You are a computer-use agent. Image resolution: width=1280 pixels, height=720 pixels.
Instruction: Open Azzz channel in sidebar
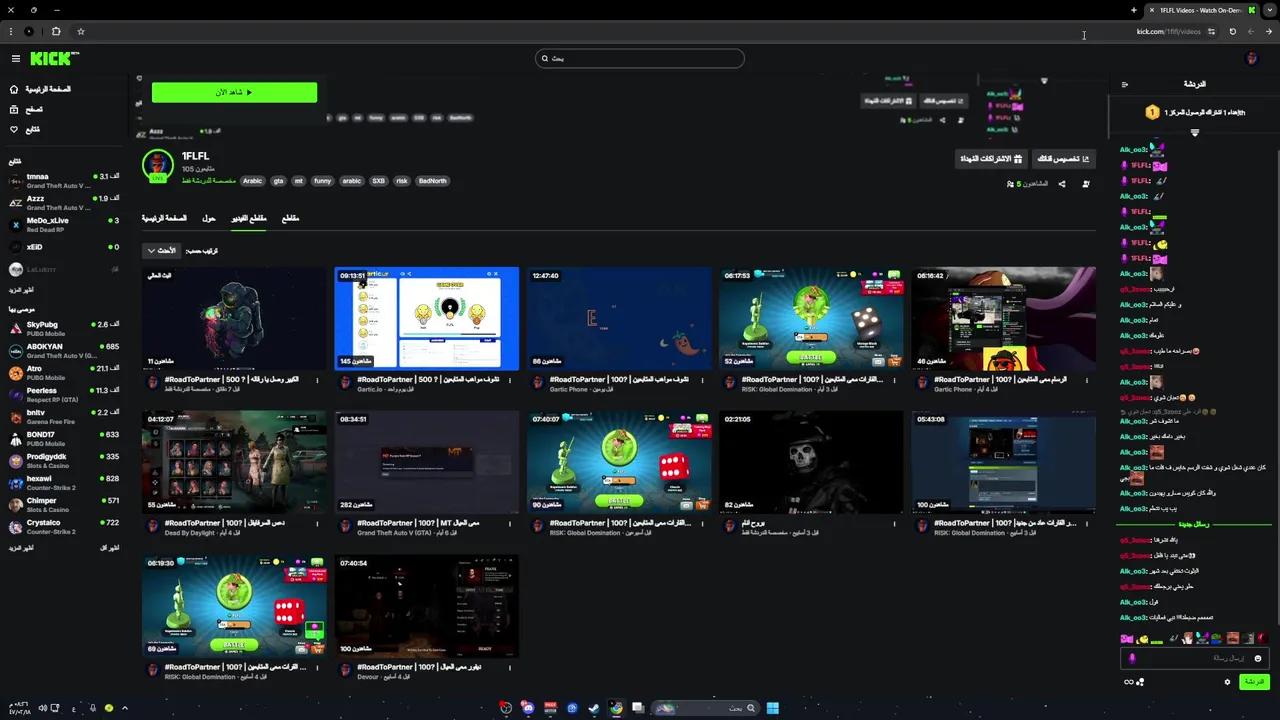tap(63, 203)
